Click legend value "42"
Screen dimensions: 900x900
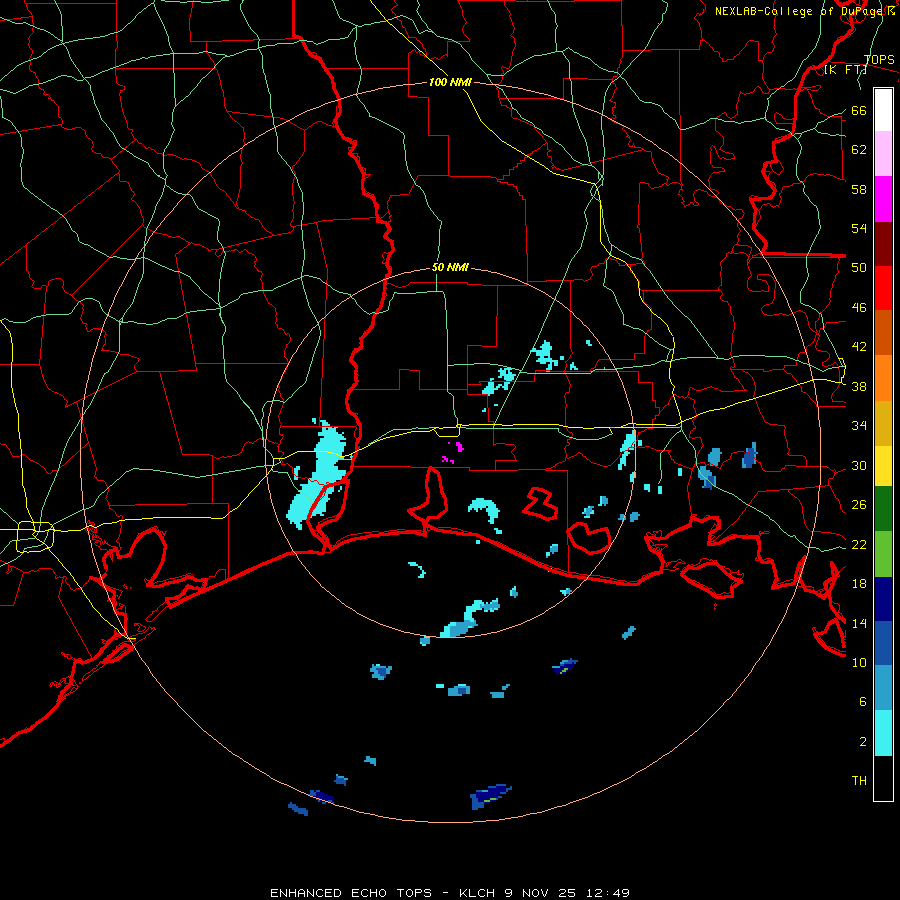coord(859,346)
